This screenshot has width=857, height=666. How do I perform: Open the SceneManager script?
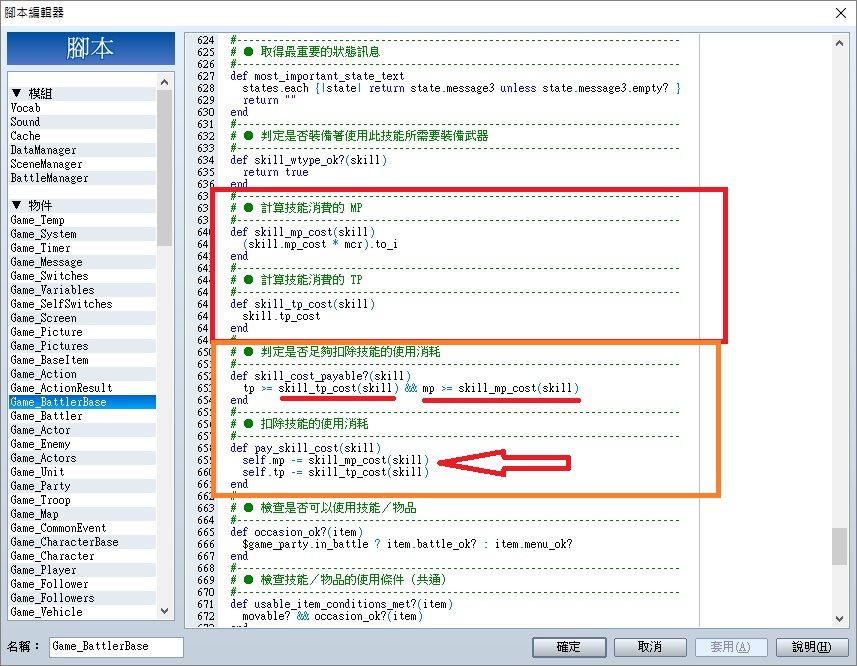click(83, 164)
